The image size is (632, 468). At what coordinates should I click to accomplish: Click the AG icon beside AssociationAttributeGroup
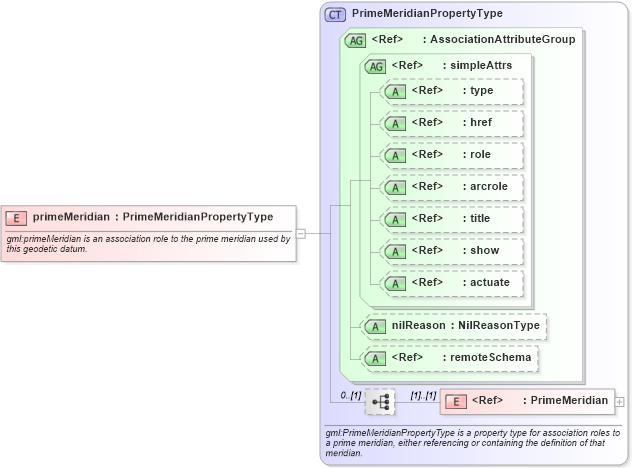(x=355, y=40)
